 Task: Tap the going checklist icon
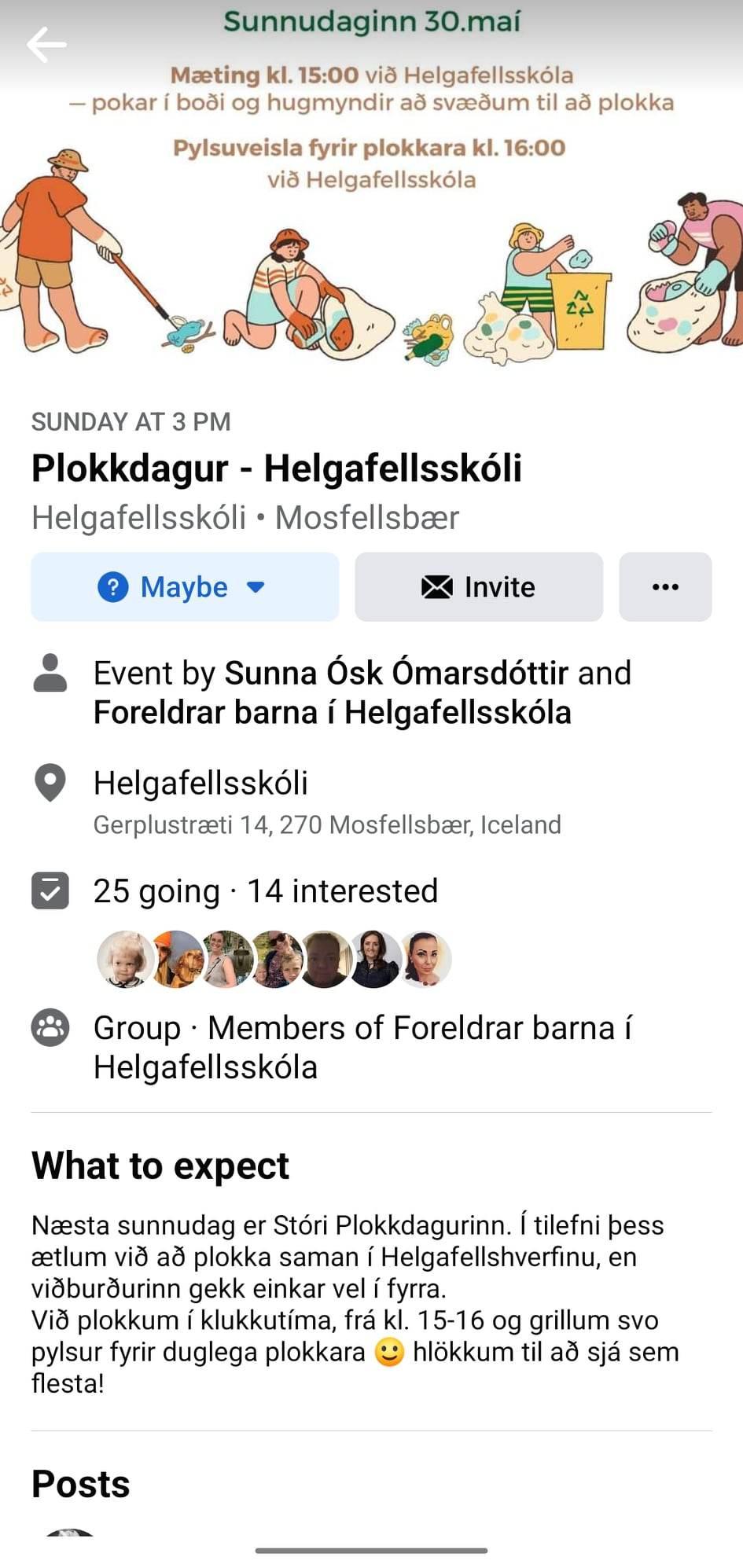50,890
